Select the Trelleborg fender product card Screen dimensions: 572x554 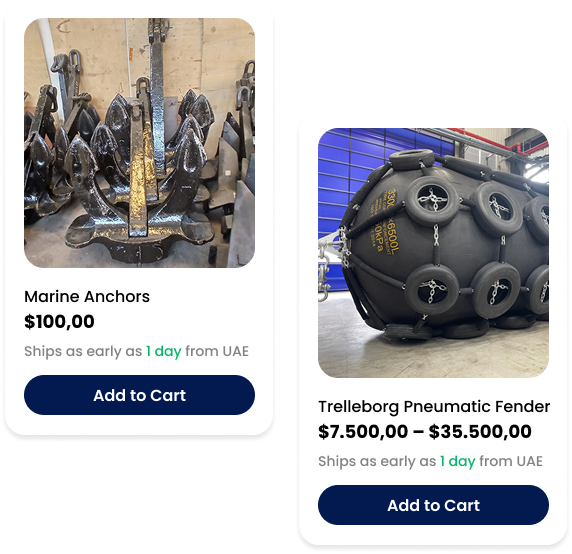[x=433, y=332]
